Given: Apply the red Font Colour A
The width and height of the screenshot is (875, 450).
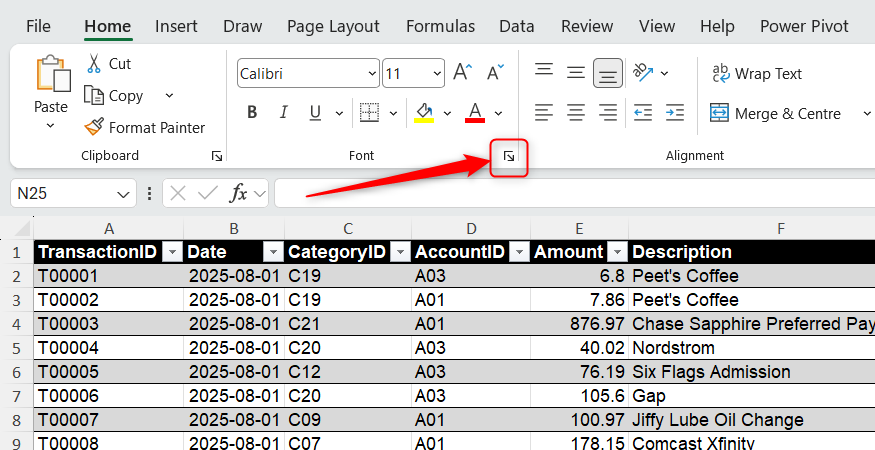Looking at the screenshot, I should point(475,113).
